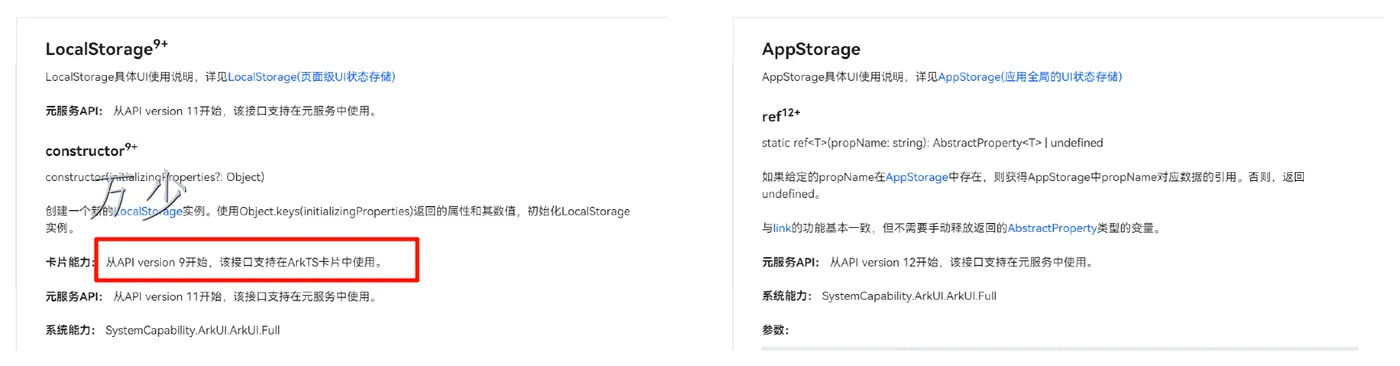The width and height of the screenshot is (1400, 366).
Task: Open the AppStorage(应用全局的UI状态存储) link
Action: [1030, 77]
